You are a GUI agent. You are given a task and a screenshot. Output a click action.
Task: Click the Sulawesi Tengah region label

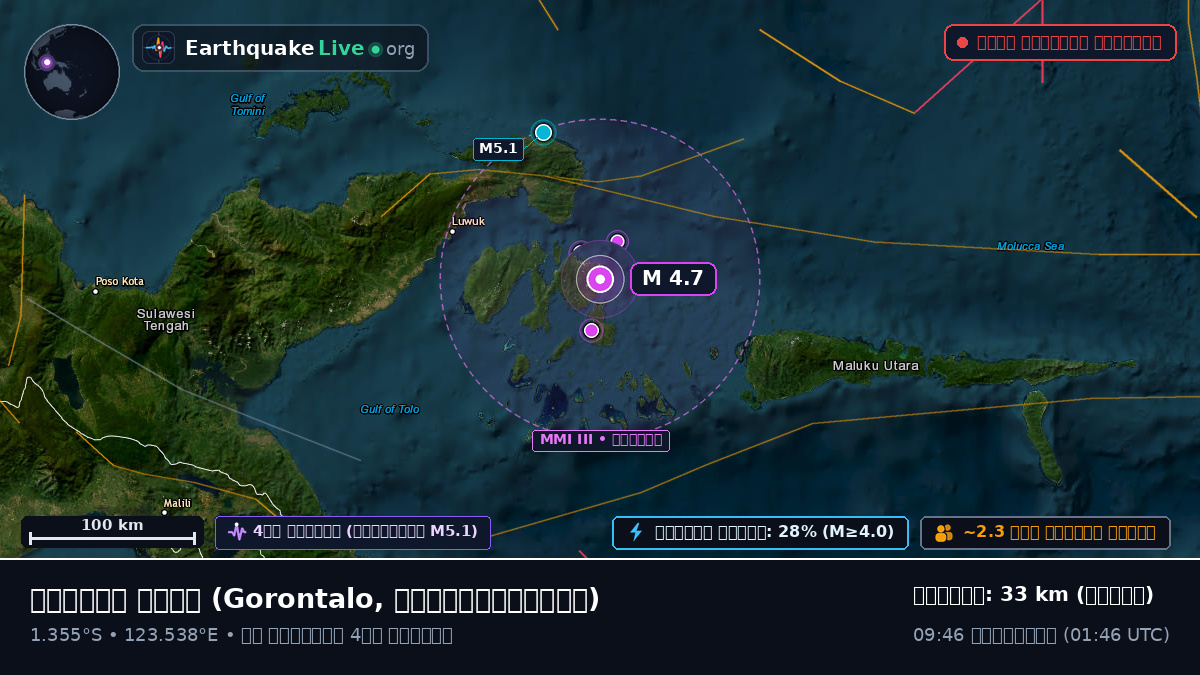click(166, 320)
